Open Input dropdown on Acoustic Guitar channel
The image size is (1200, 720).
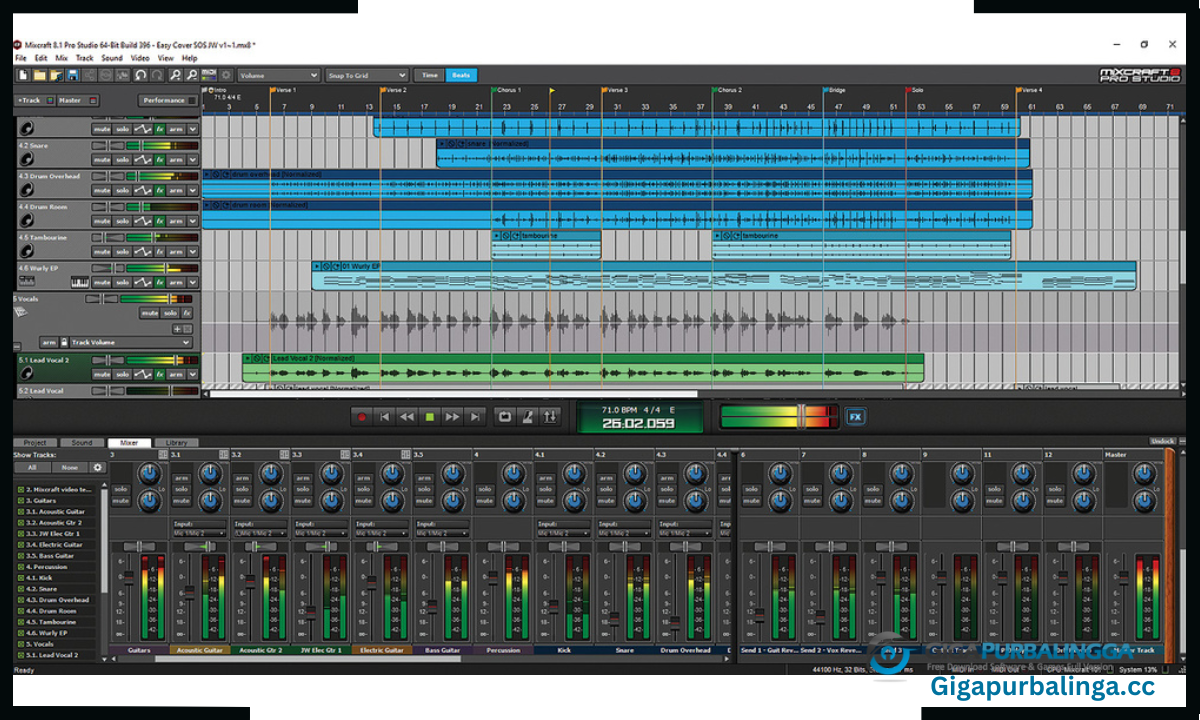199,533
